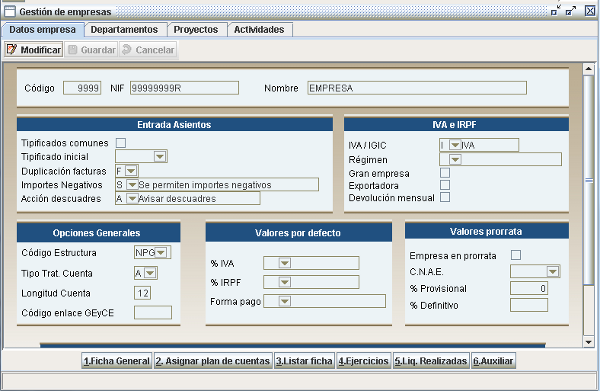Viewport: 600px width, 391px height.
Task: Click the Opciones Generales section header
Action: pos(98,233)
